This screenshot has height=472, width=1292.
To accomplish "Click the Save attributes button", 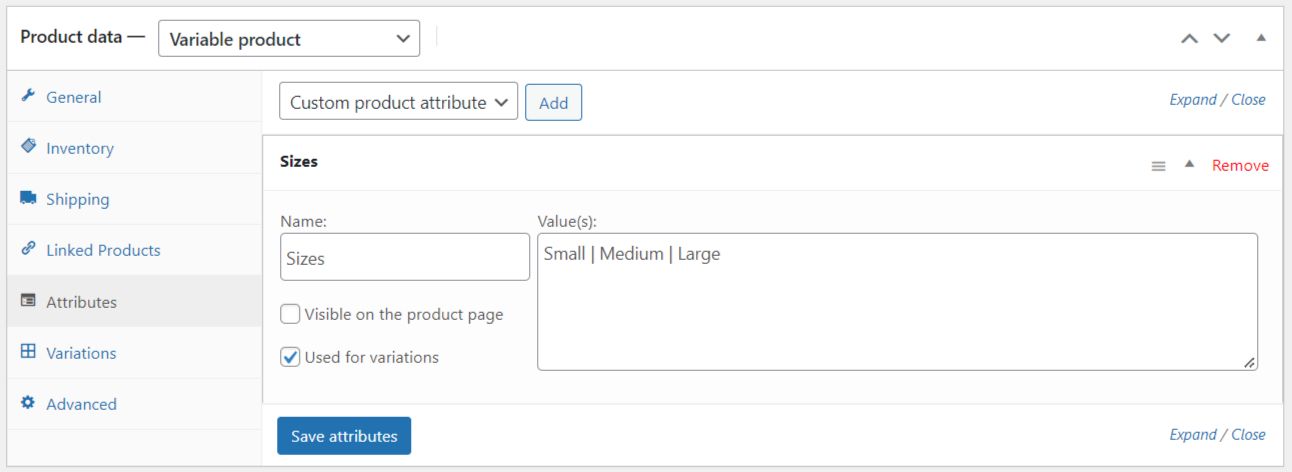I will point(344,436).
